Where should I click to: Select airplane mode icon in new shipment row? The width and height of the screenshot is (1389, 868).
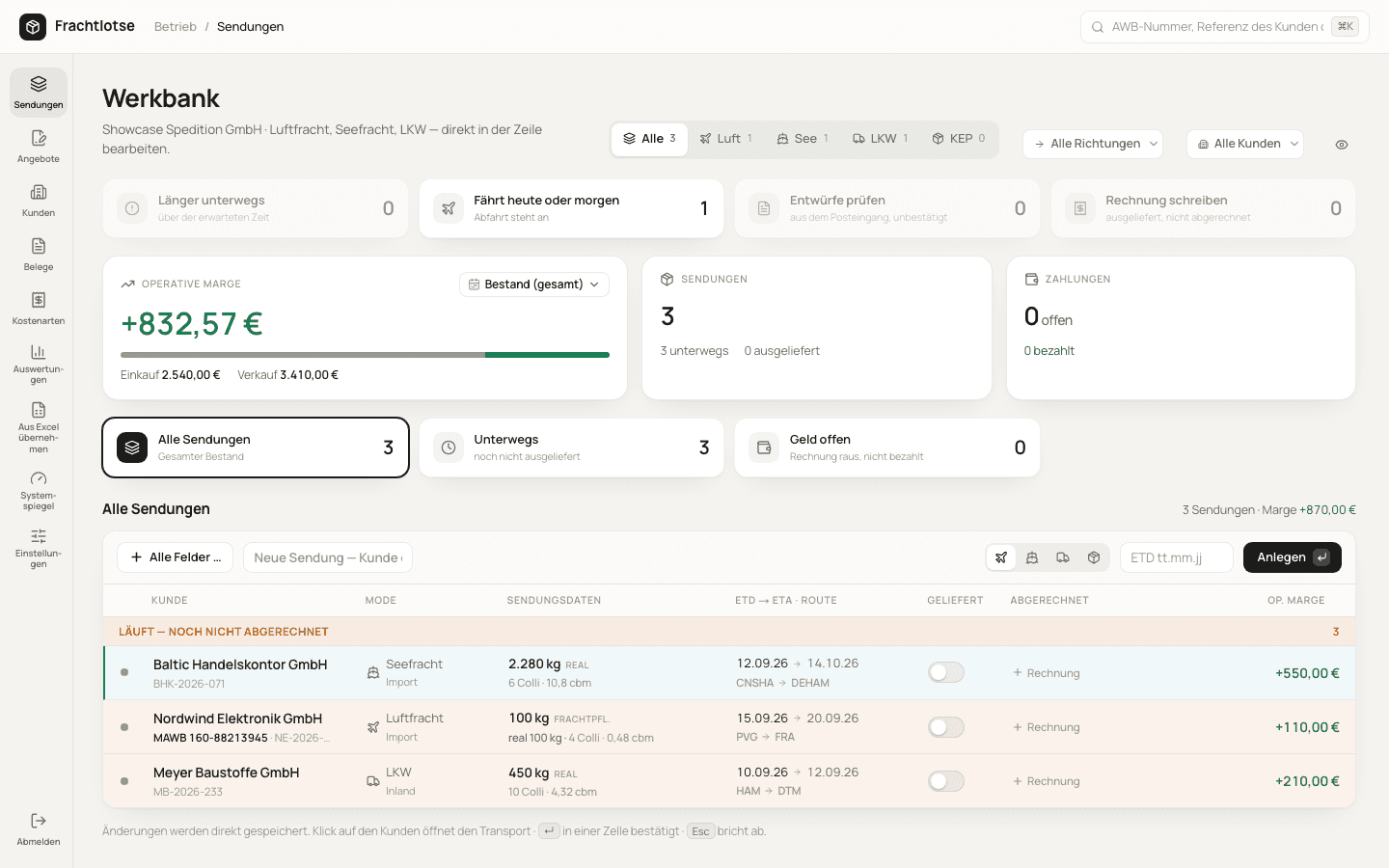(1001, 557)
